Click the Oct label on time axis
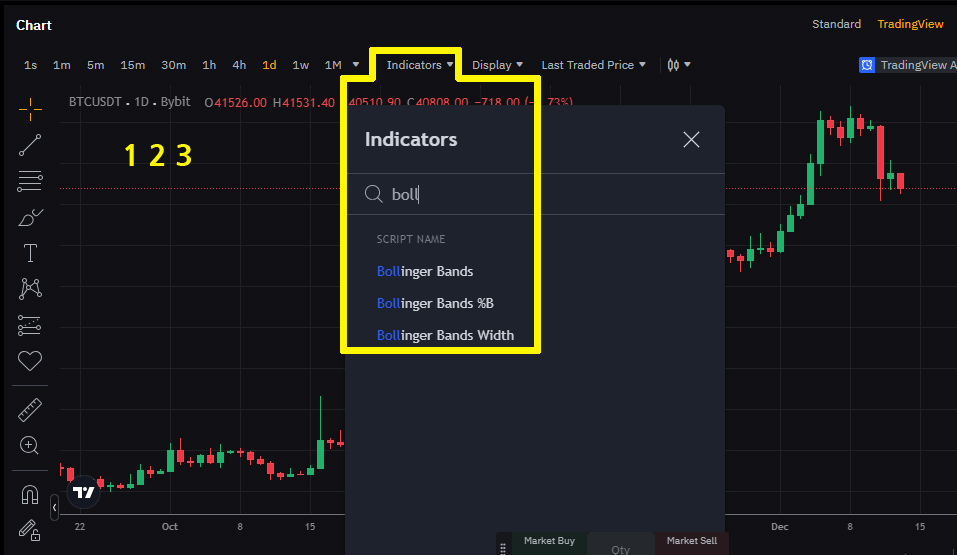The height and width of the screenshot is (555, 957). (x=170, y=526)
